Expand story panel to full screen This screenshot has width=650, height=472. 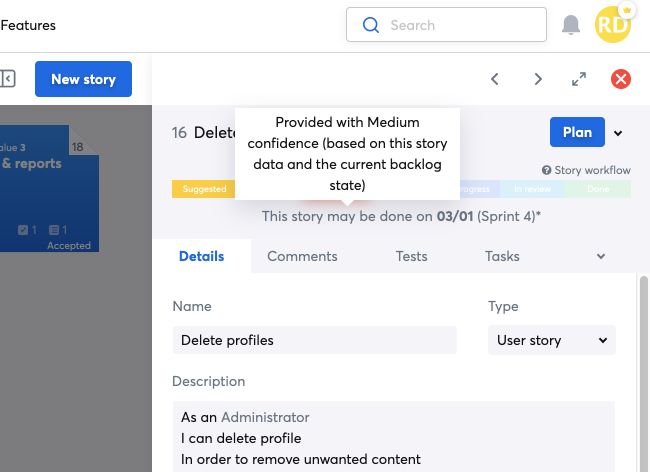tap(579, 79)
